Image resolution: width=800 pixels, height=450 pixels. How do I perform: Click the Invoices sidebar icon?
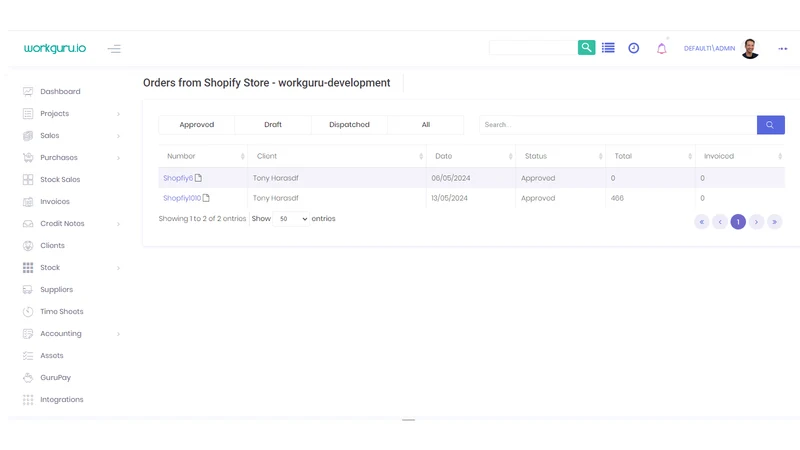pyautogui.click(x=28, y=202)
